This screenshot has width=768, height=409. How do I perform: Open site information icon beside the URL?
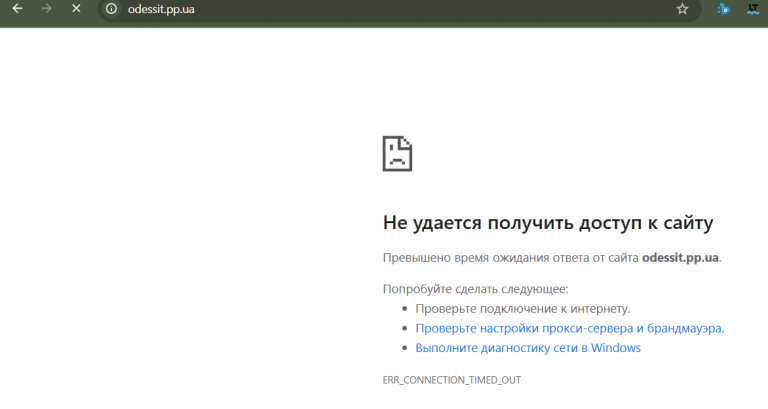(x=112, y=9)
